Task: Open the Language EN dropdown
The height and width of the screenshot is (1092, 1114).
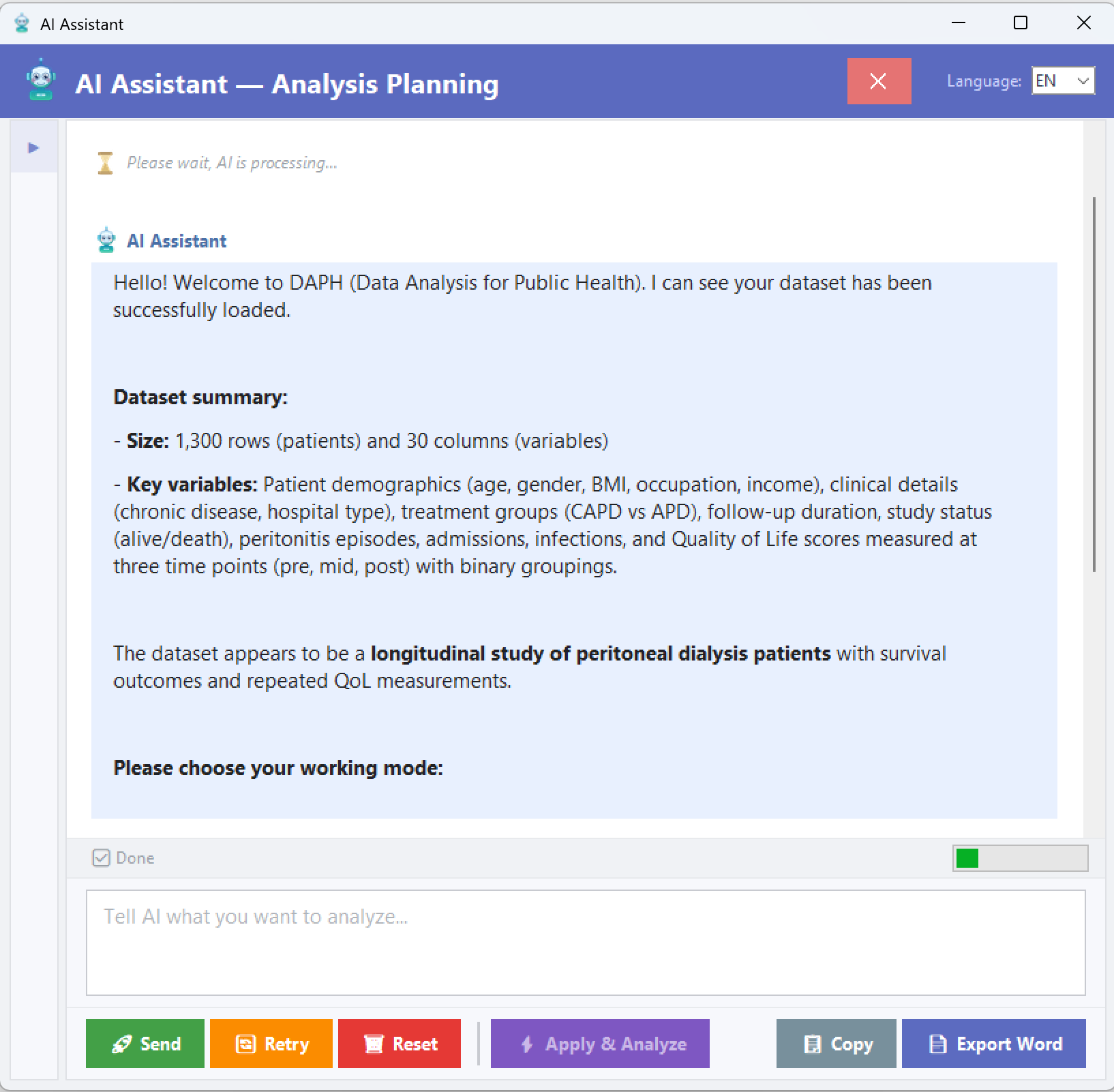Action: tap(1062, 80)
